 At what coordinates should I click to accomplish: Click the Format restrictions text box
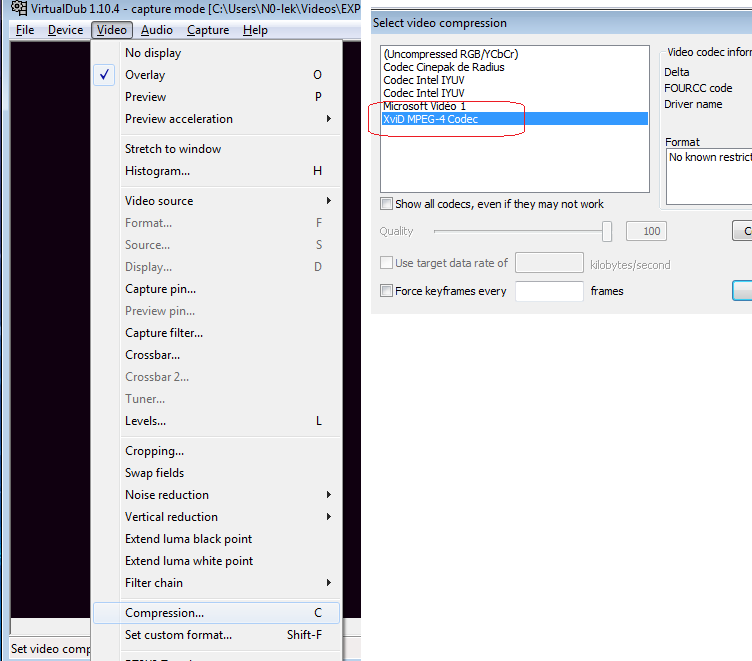click(709, 177)
